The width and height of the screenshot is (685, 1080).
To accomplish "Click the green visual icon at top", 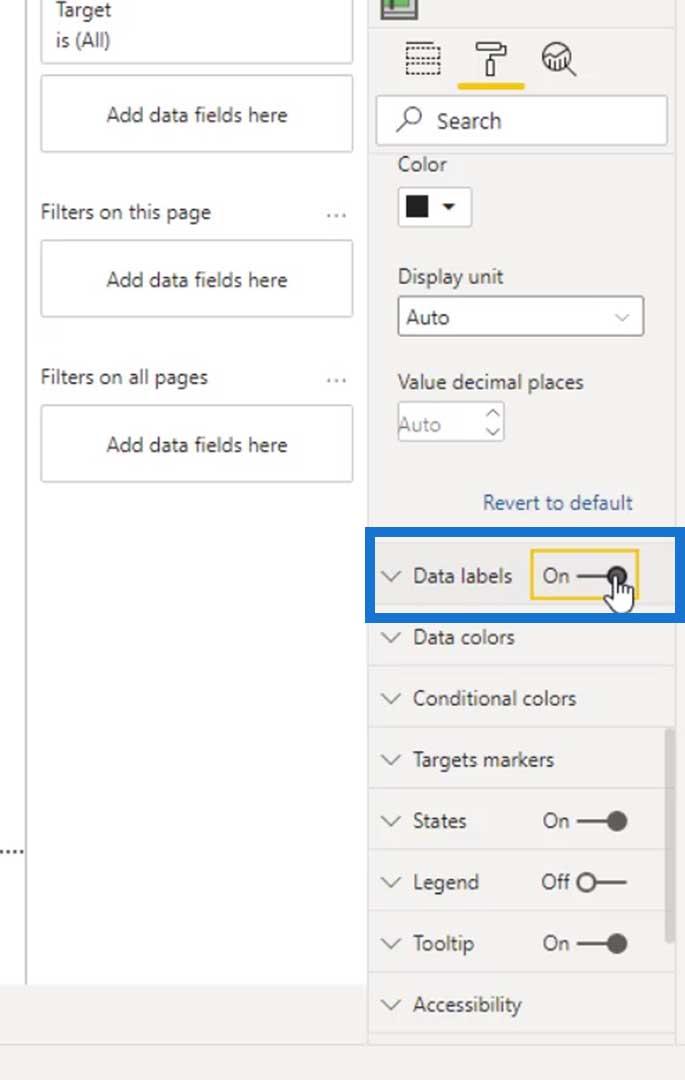I will (x=399, y=8).
